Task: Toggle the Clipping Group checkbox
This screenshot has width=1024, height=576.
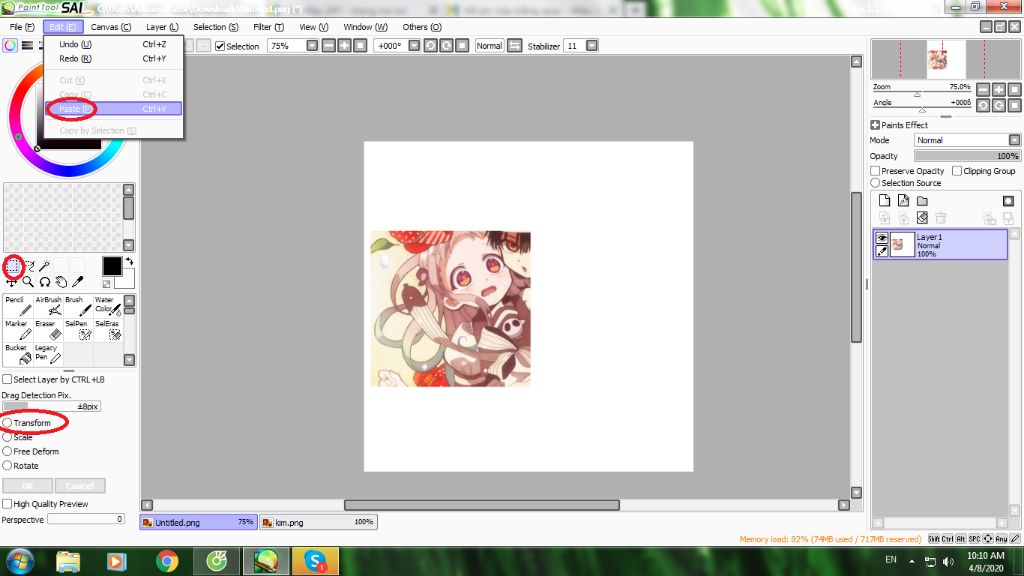Action: click(956, 171)
